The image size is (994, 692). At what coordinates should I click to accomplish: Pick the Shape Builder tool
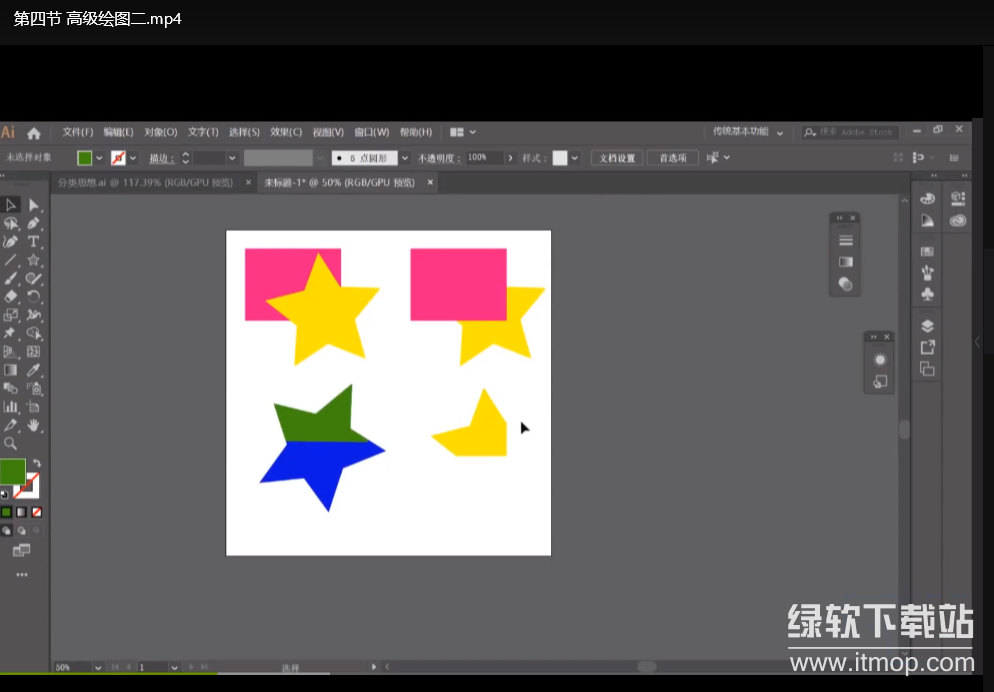point(34,333)
